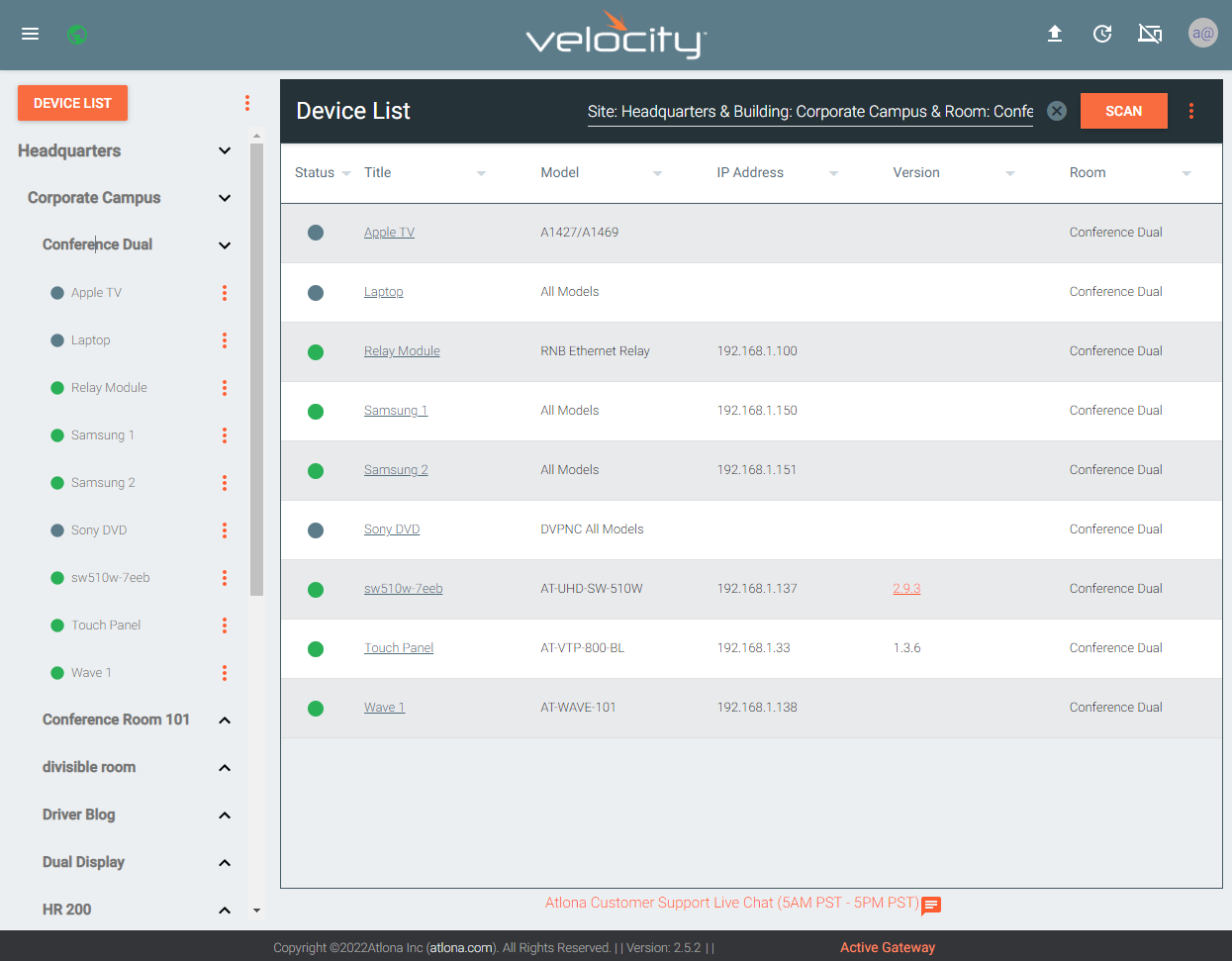Click firmware version 2.9.3 link

906,589
